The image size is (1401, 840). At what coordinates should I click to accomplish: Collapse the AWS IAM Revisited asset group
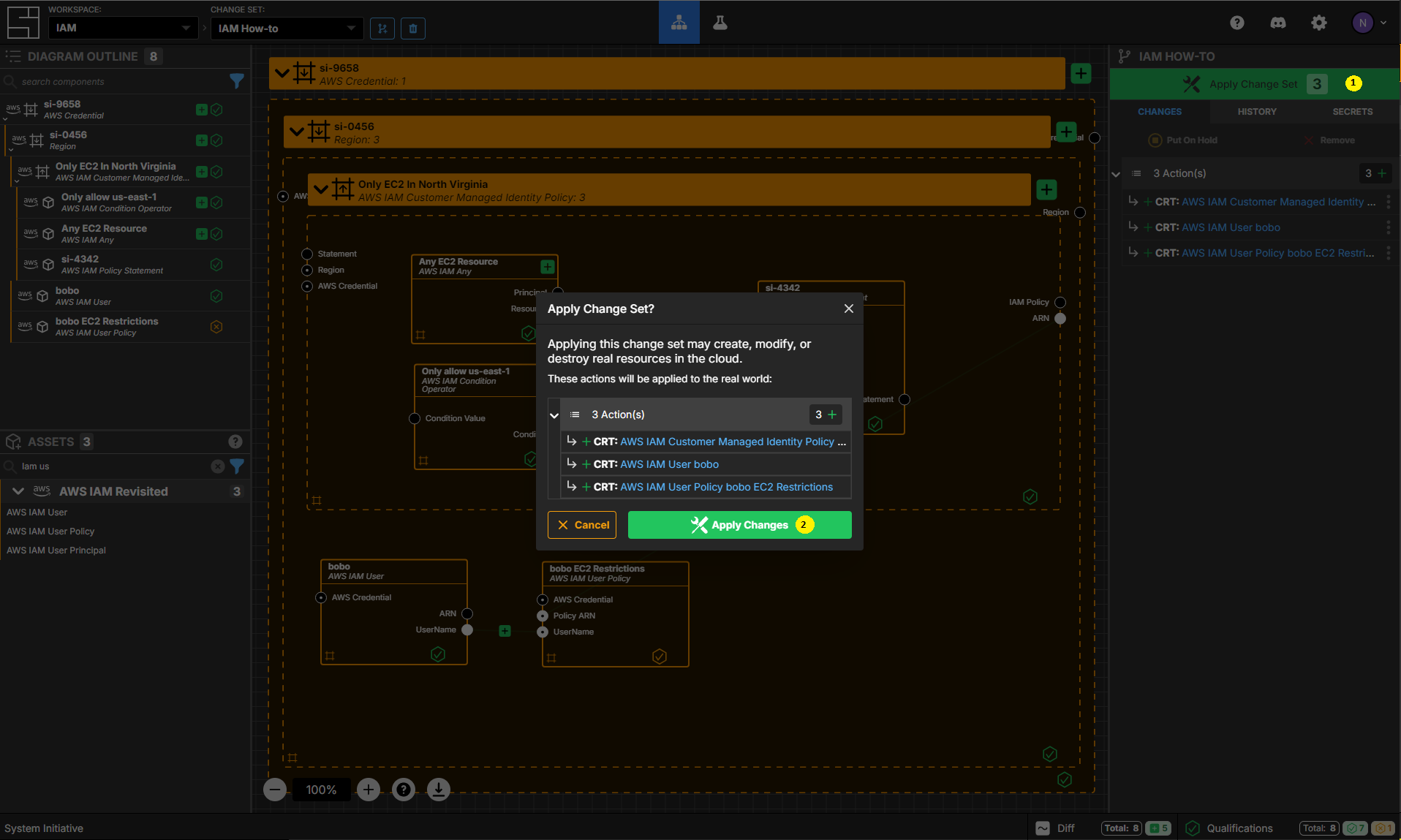pyautogui.click(x=18, y=491)
